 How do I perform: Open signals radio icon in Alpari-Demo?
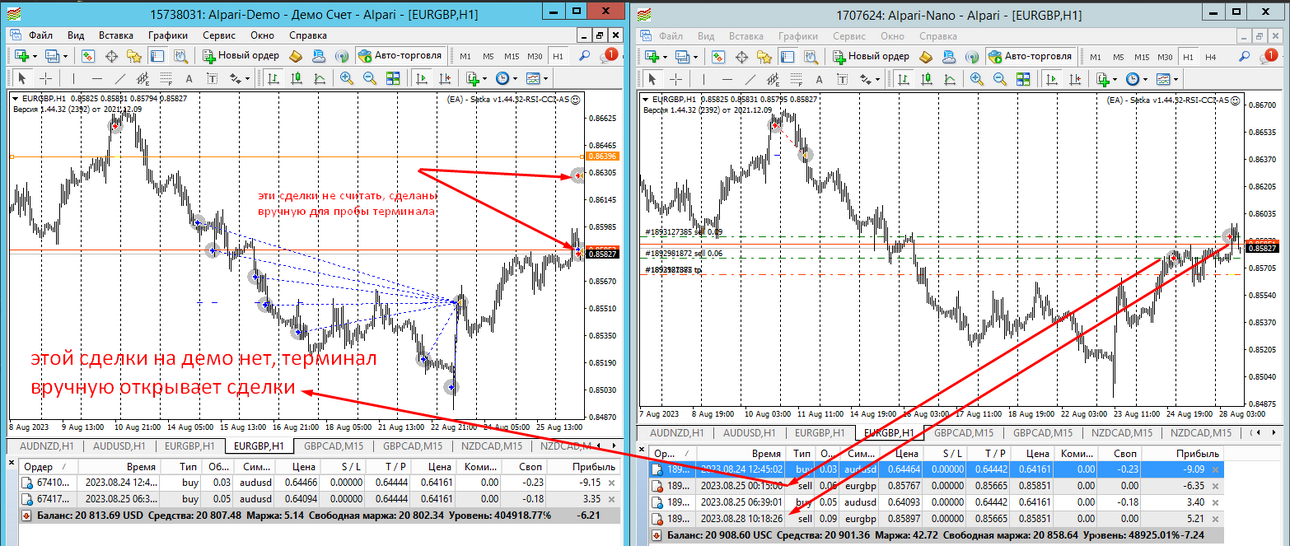(x=342, y=56)
